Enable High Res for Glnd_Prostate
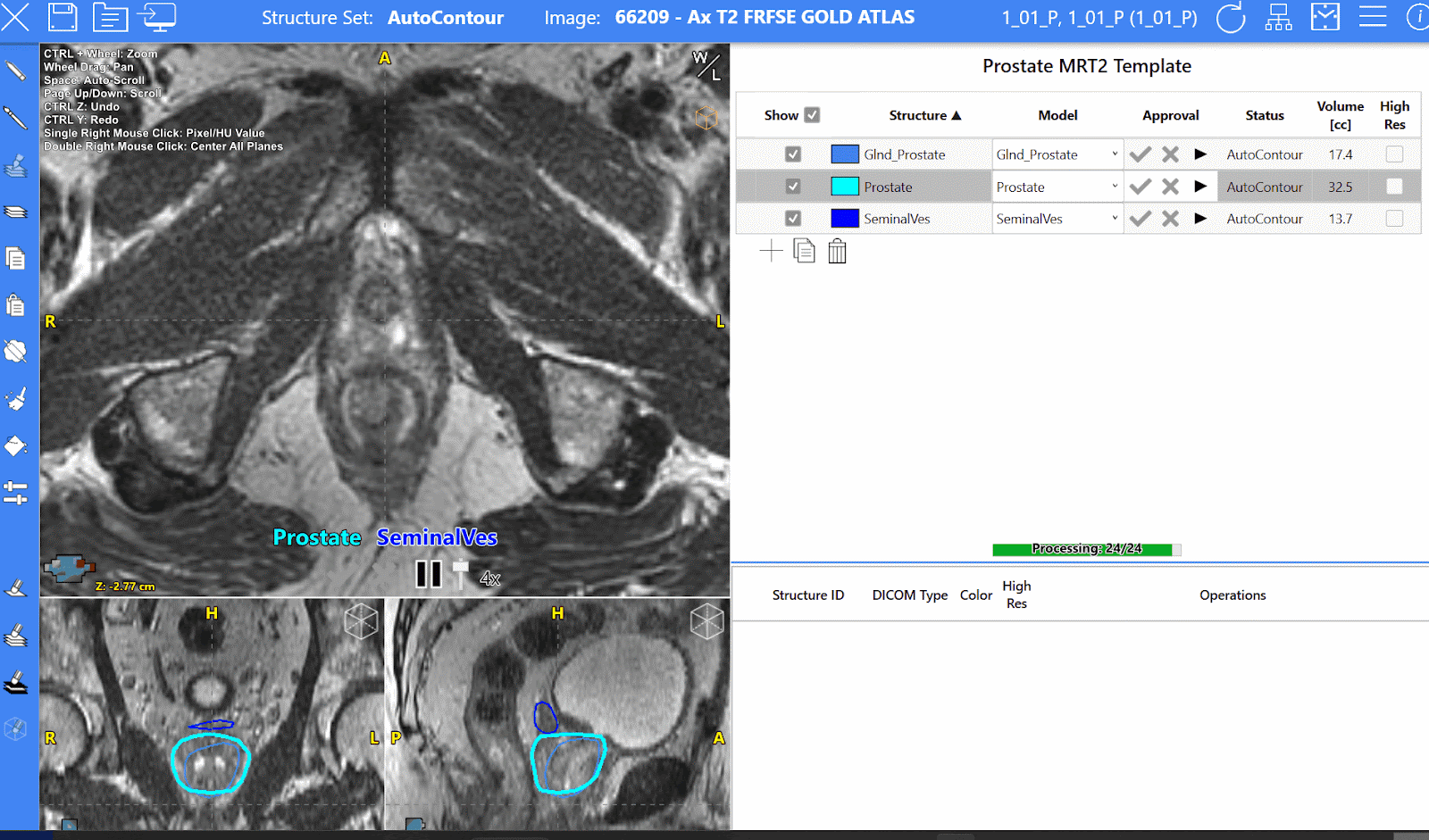Screen dimensions: 1429x840 tap(1394, 154)
